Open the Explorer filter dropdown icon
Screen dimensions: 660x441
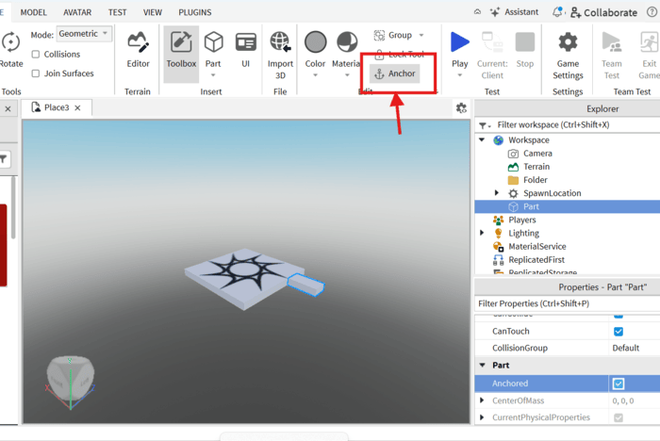pyautogui.click(x=484, y=125)
